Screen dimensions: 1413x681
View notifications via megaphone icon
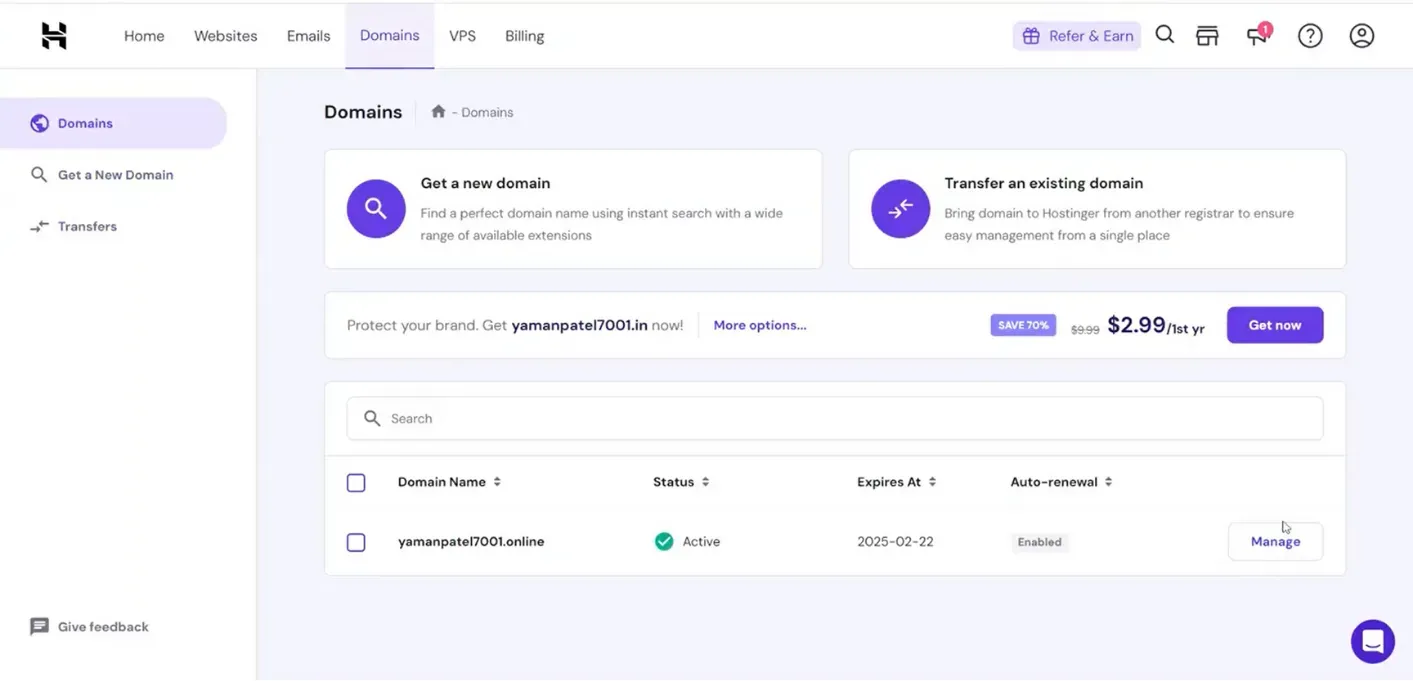1257,36
